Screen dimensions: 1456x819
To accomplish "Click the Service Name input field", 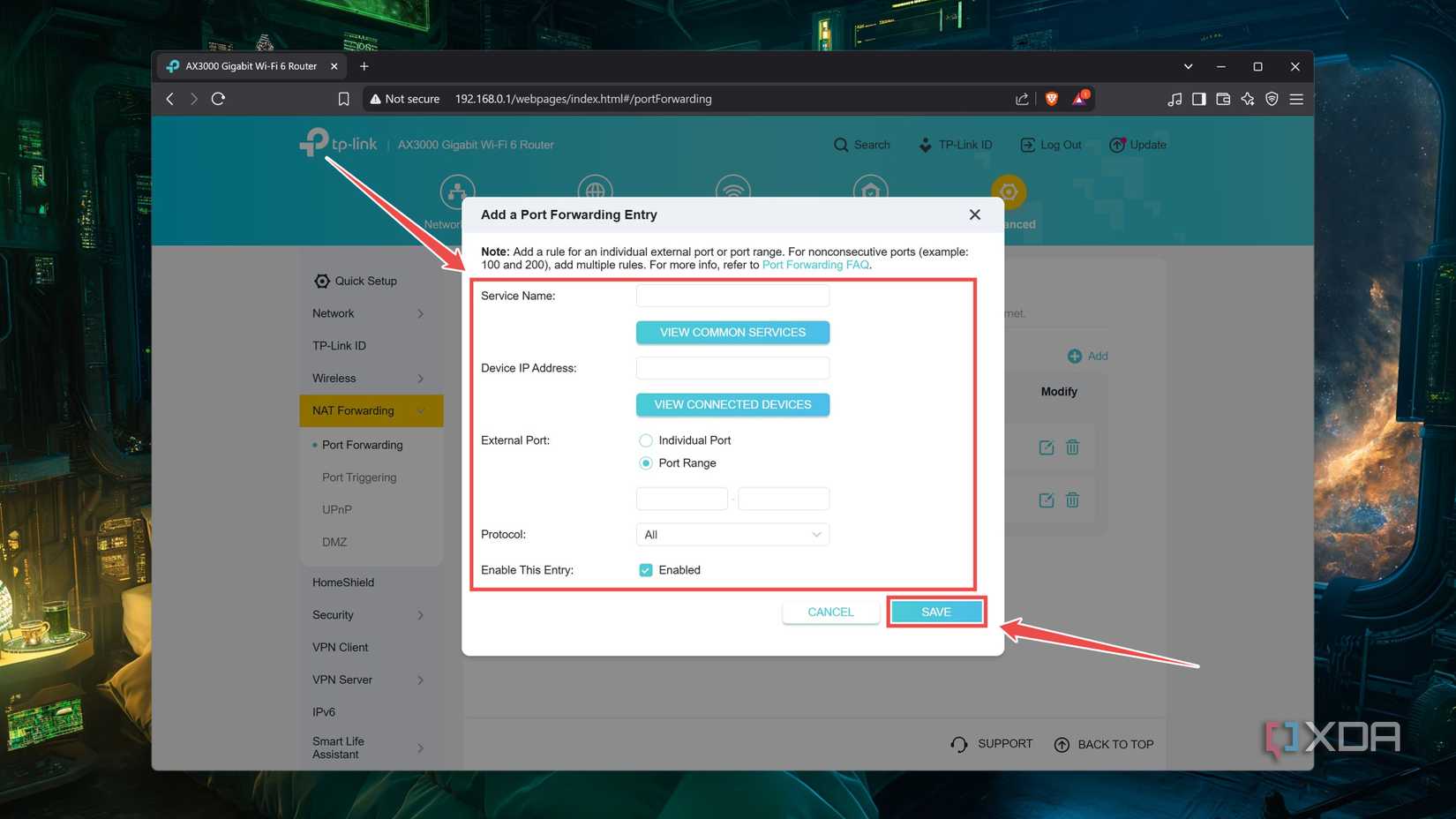I will [x=732, y=296].
